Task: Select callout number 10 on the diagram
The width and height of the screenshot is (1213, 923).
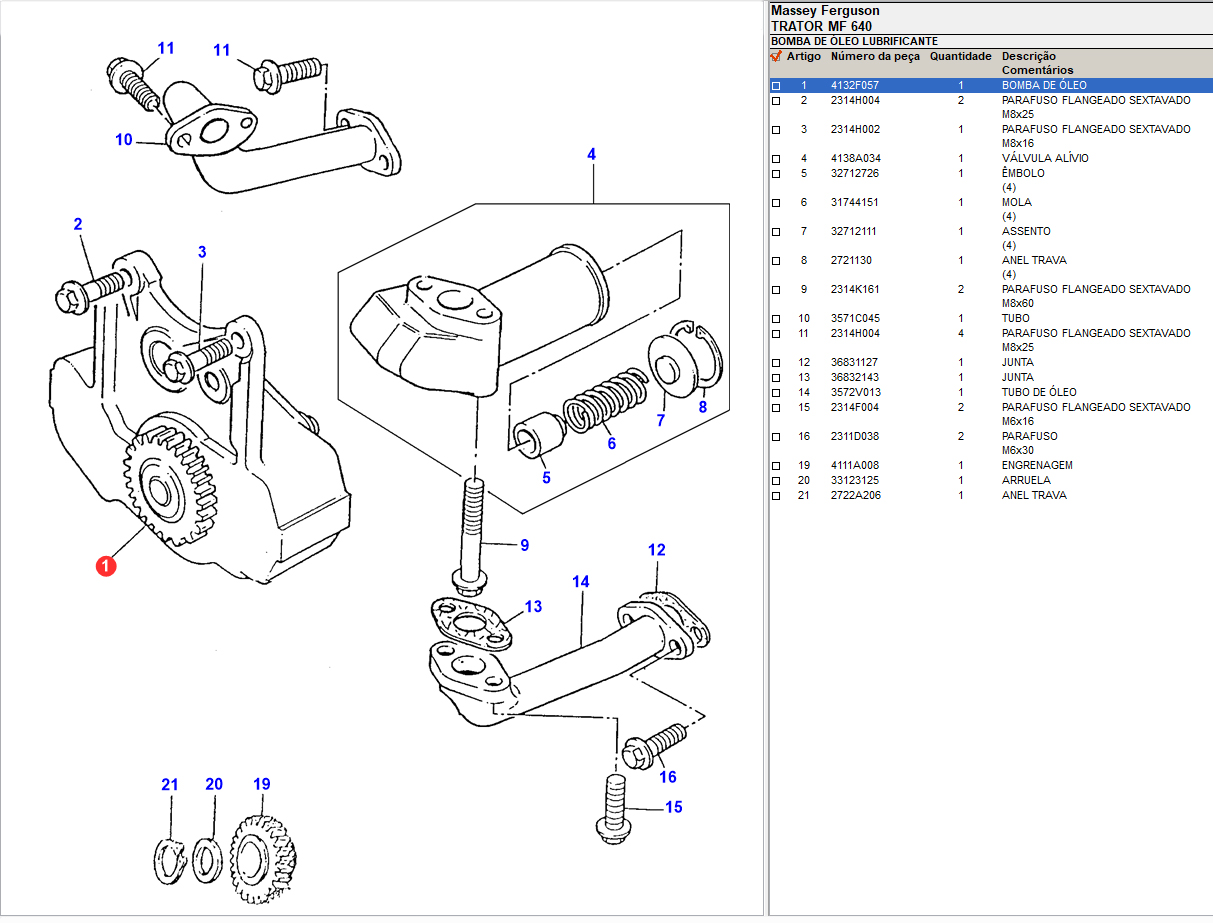Action: [x=123, y=140]
